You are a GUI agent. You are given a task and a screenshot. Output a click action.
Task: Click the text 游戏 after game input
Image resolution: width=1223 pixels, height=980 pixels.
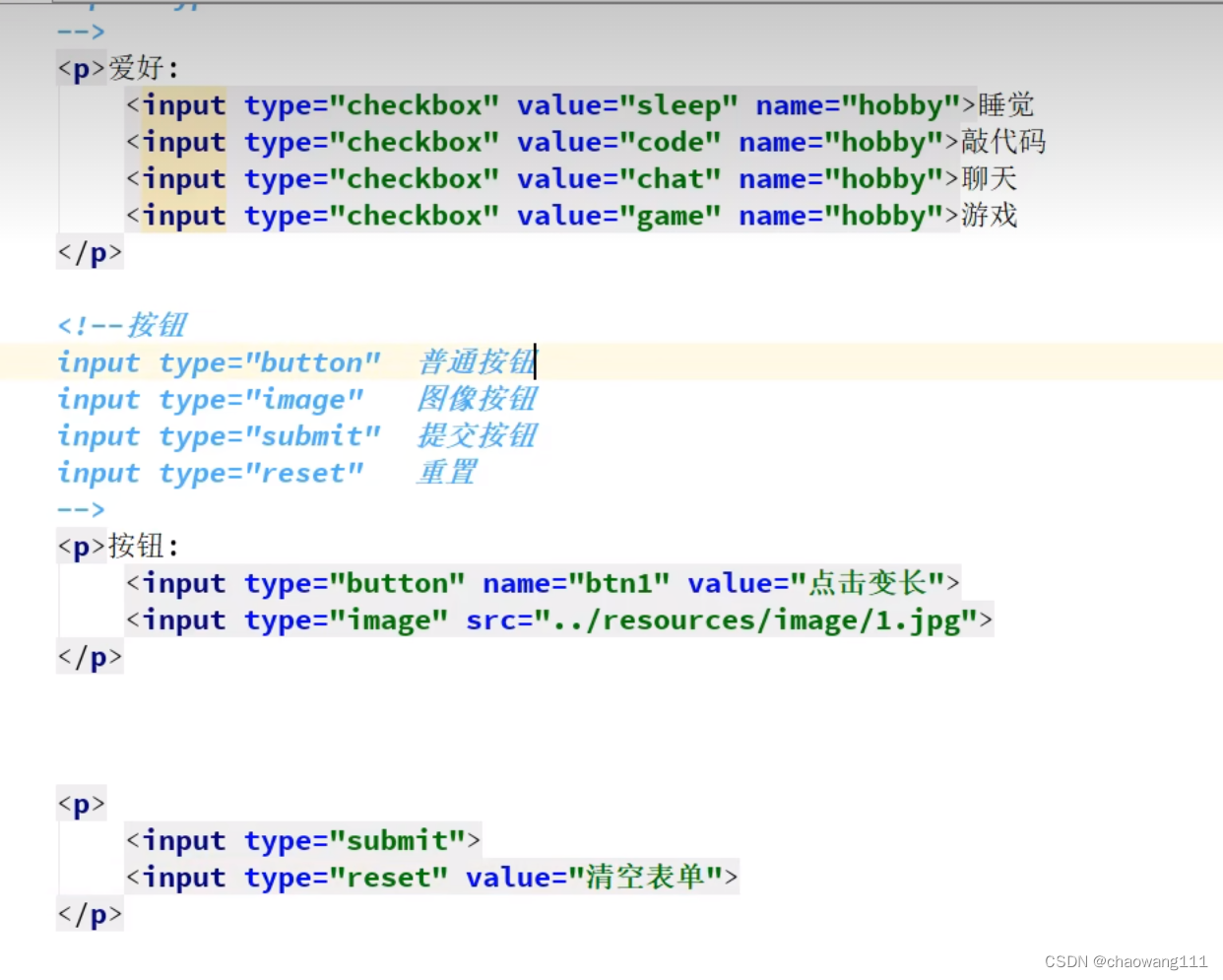click(989, 216)
